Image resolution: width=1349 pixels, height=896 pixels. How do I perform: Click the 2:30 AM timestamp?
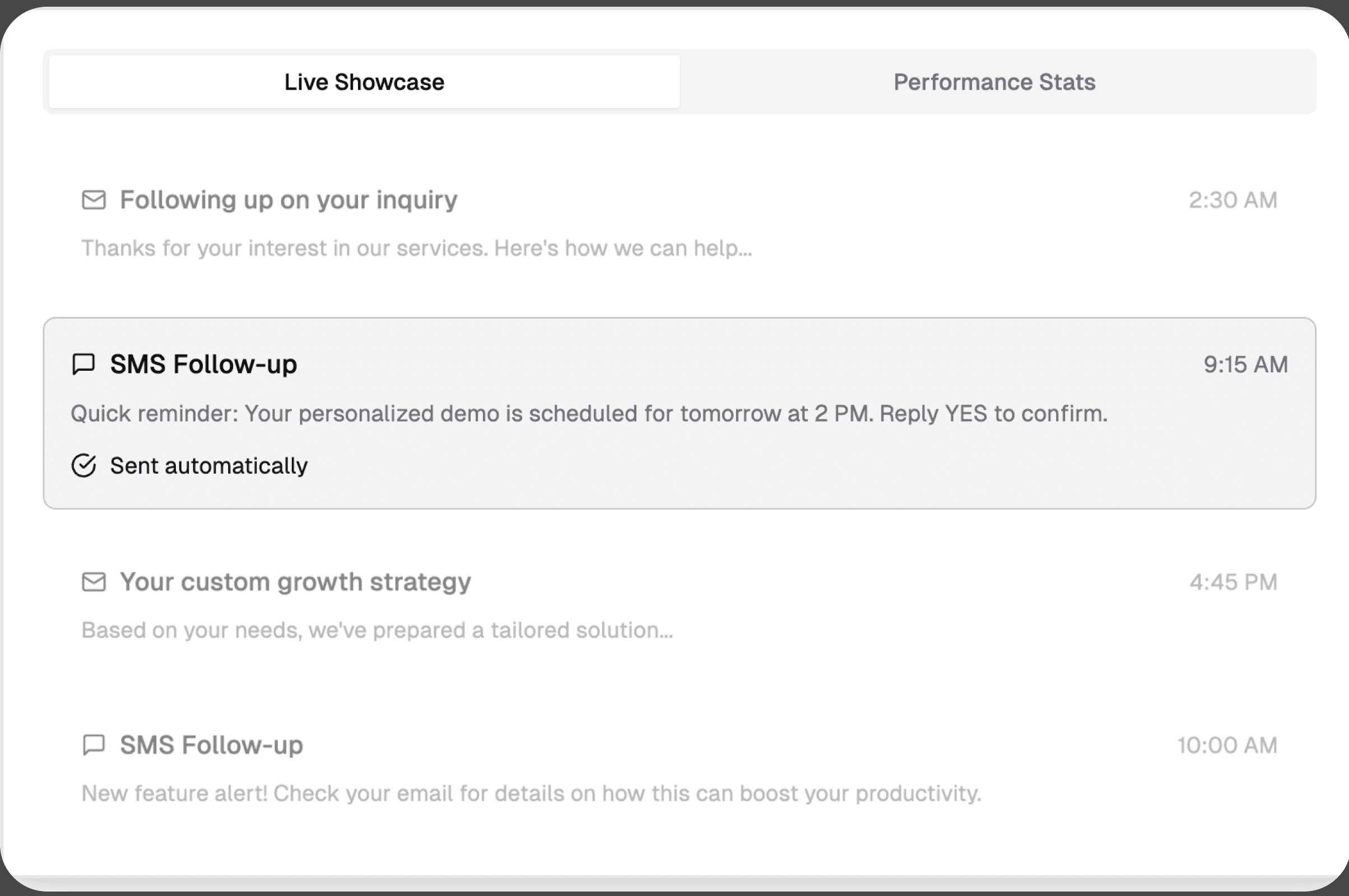1233,200
